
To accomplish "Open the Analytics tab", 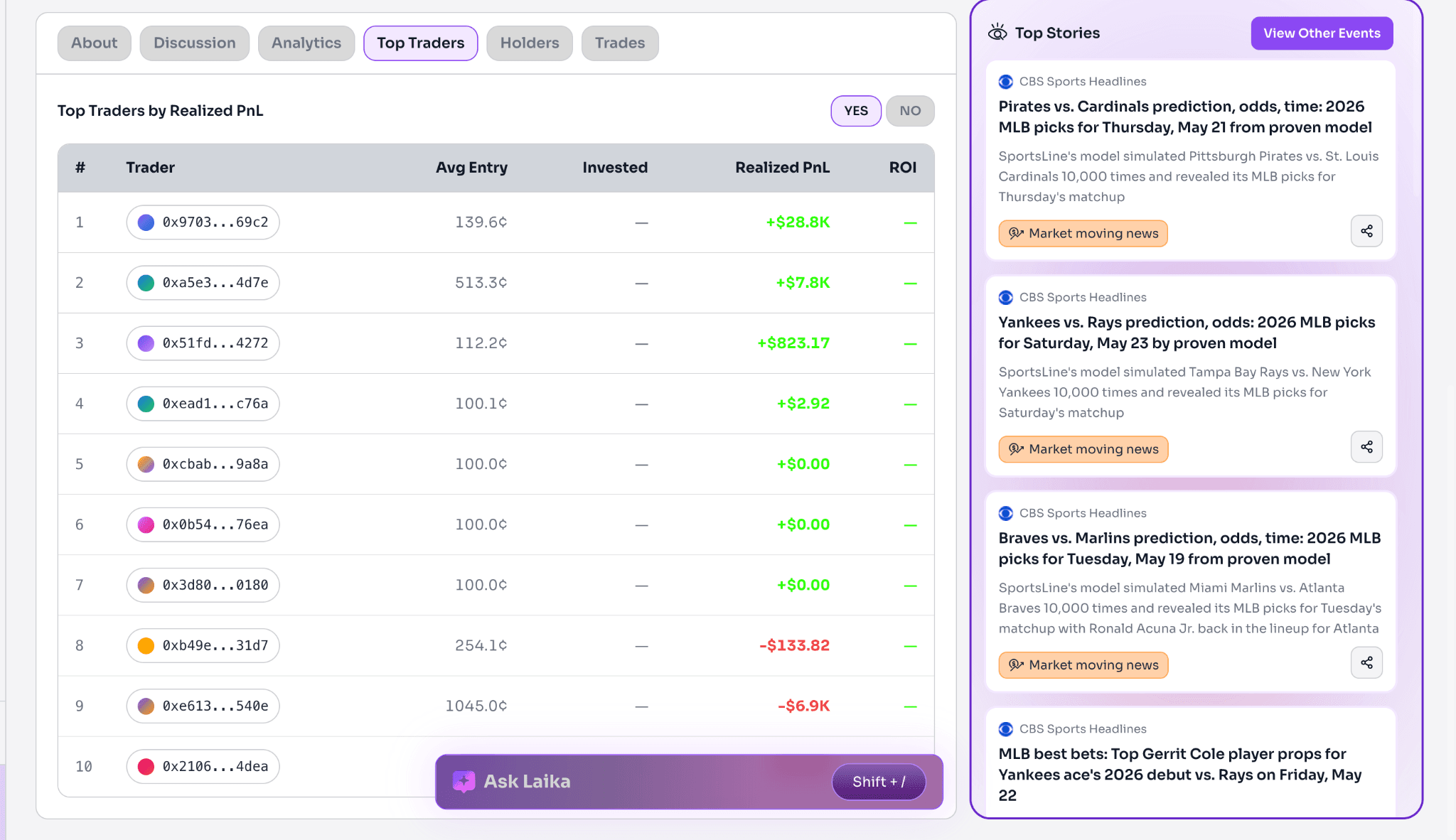I will pos(306,43).
